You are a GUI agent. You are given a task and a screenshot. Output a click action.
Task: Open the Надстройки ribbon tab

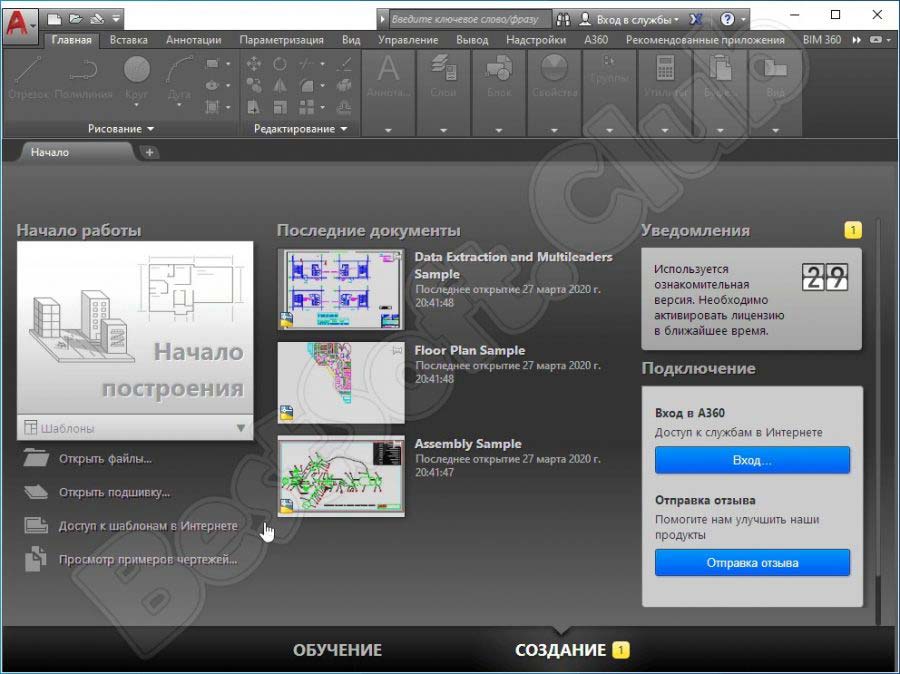point(536,40)
